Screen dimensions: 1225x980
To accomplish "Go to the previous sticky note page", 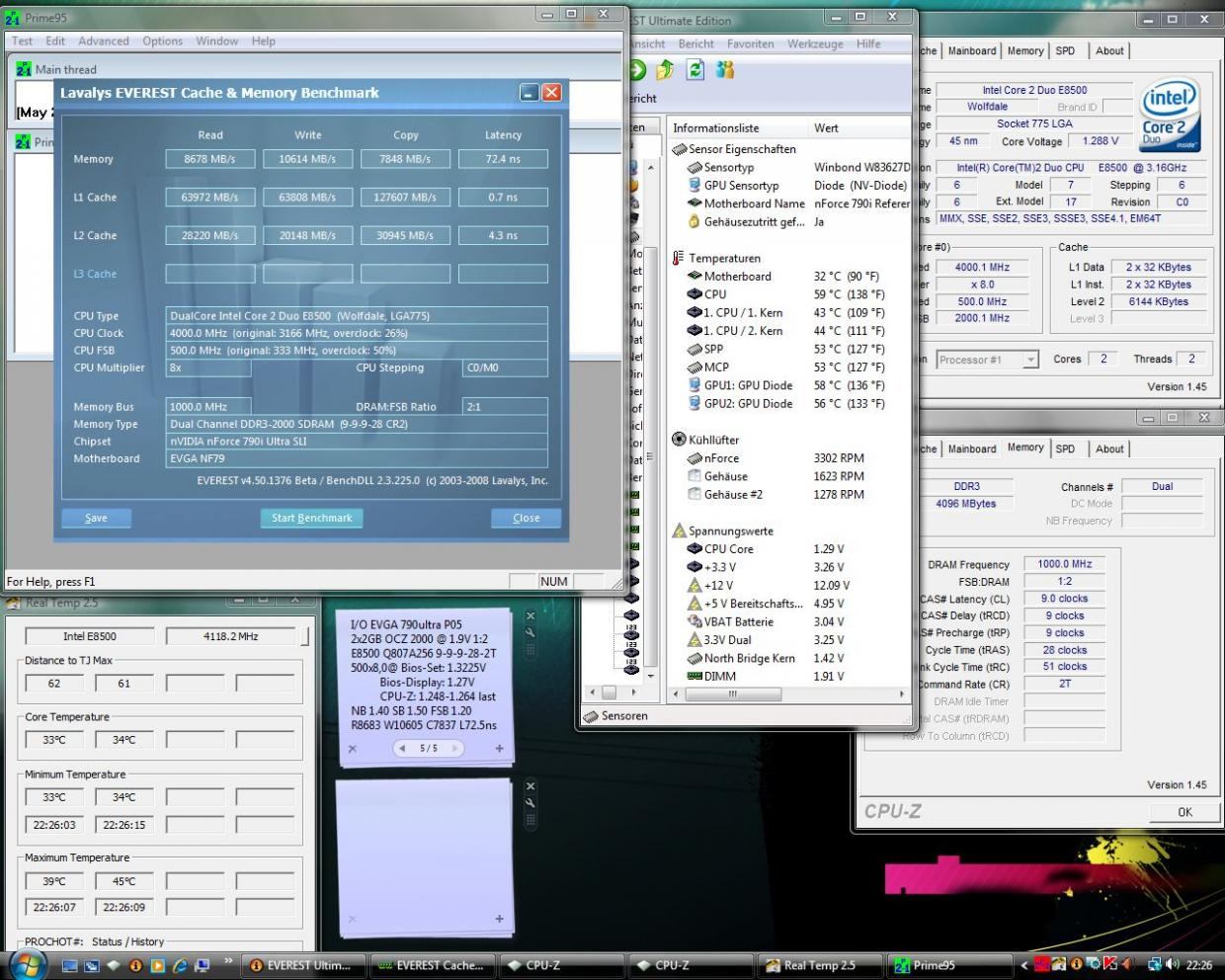I will (403, 749).
